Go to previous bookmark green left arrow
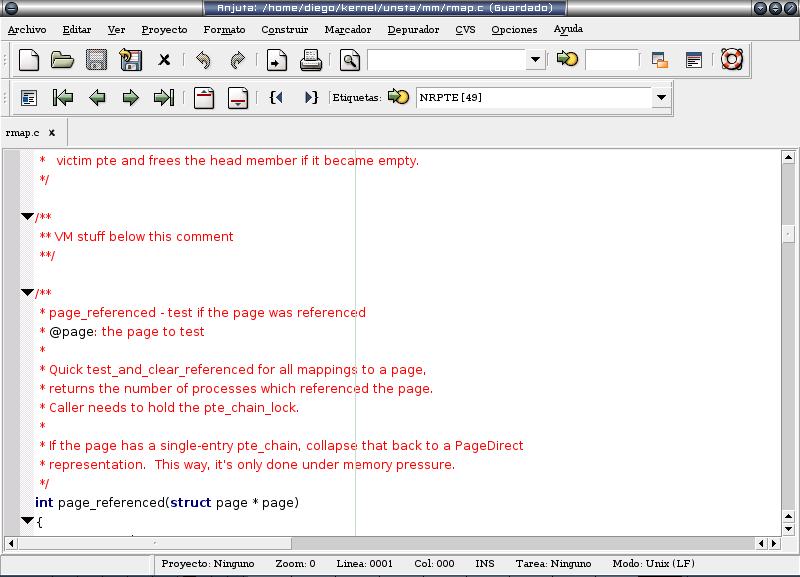This screenshot has height=577, width=800. (97, 97)
